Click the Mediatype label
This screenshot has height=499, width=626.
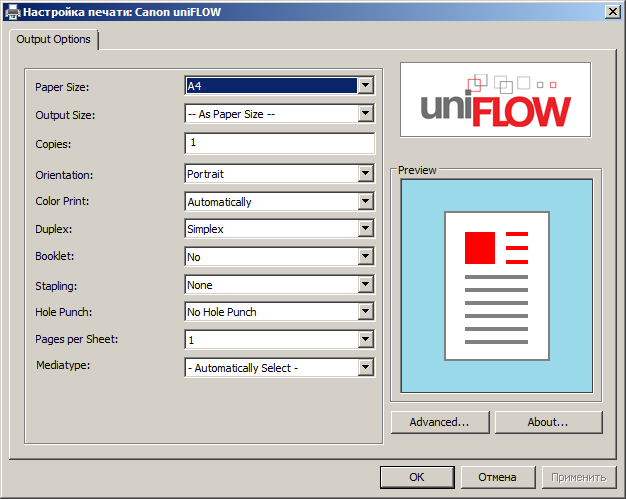click(x=63, y=365)
